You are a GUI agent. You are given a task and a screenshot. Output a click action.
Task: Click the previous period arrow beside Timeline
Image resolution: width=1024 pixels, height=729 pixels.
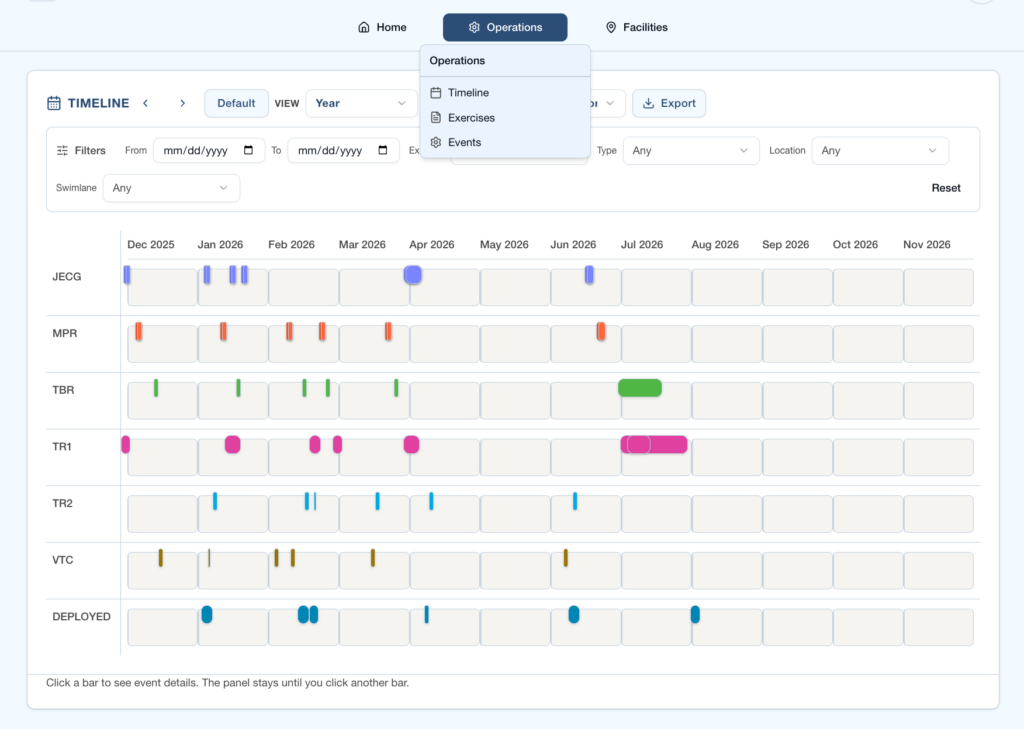[146, 103]
